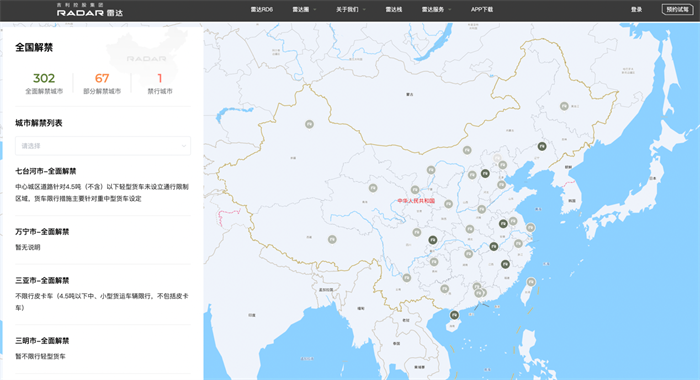This screenshot has width=700, height=380.
Task: Click the dark Chongqing map marker
Action: (433, 240)
